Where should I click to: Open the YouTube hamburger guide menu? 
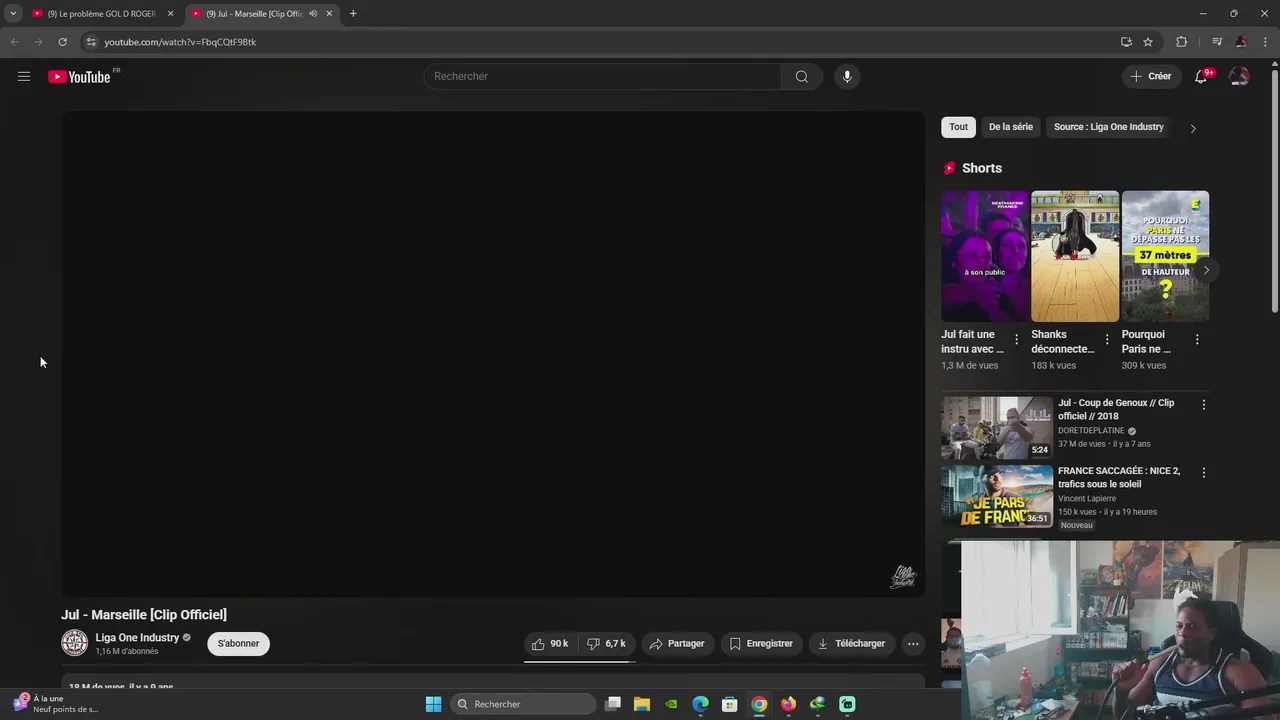coord(24,76)
